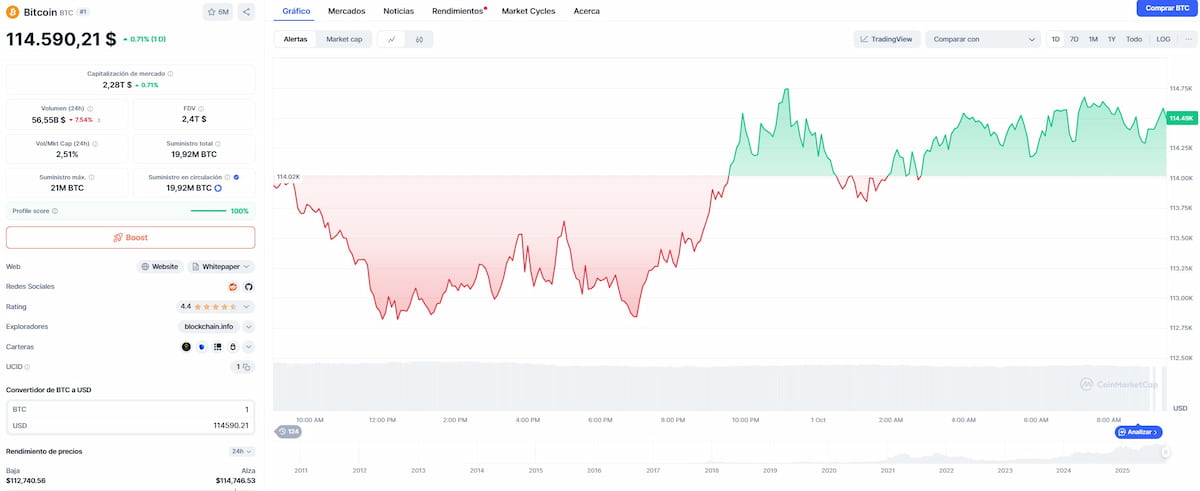Set chart range to 1D
This screenshot has width=1200, height=491.
coord(1055,40)
